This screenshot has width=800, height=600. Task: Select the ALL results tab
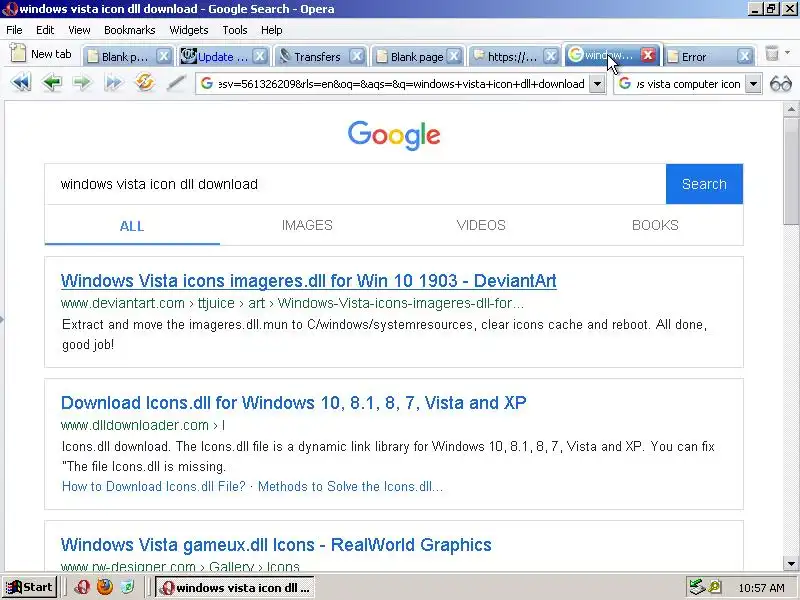(132, 226)
